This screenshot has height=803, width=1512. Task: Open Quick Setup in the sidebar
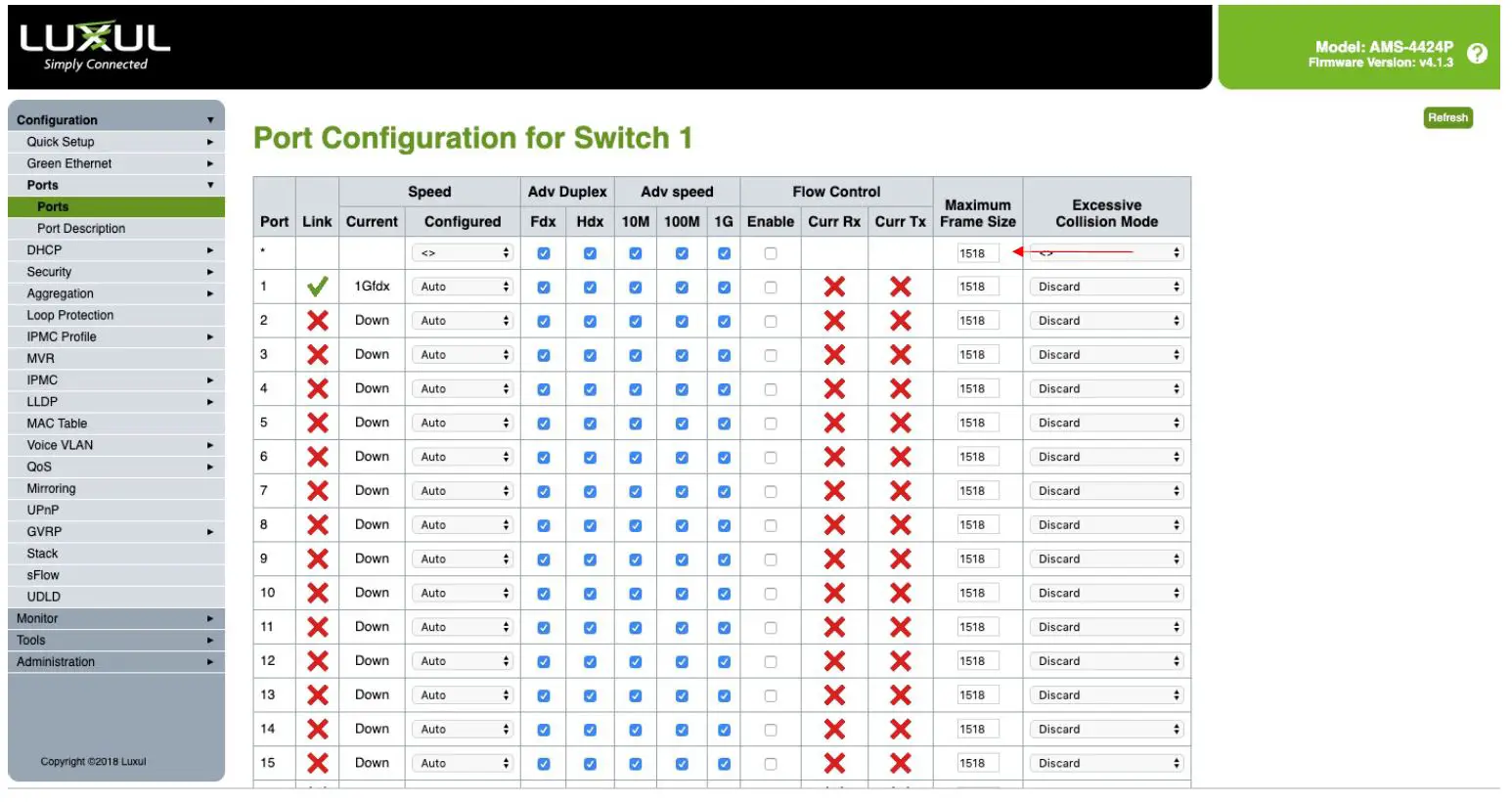click(x=116, y=142)
